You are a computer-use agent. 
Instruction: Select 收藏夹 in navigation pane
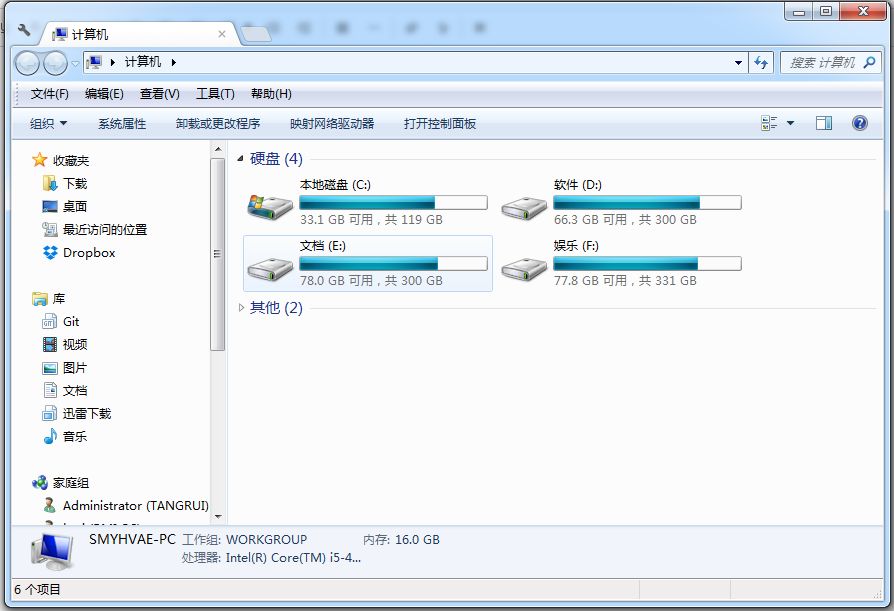tap(71, 161)
